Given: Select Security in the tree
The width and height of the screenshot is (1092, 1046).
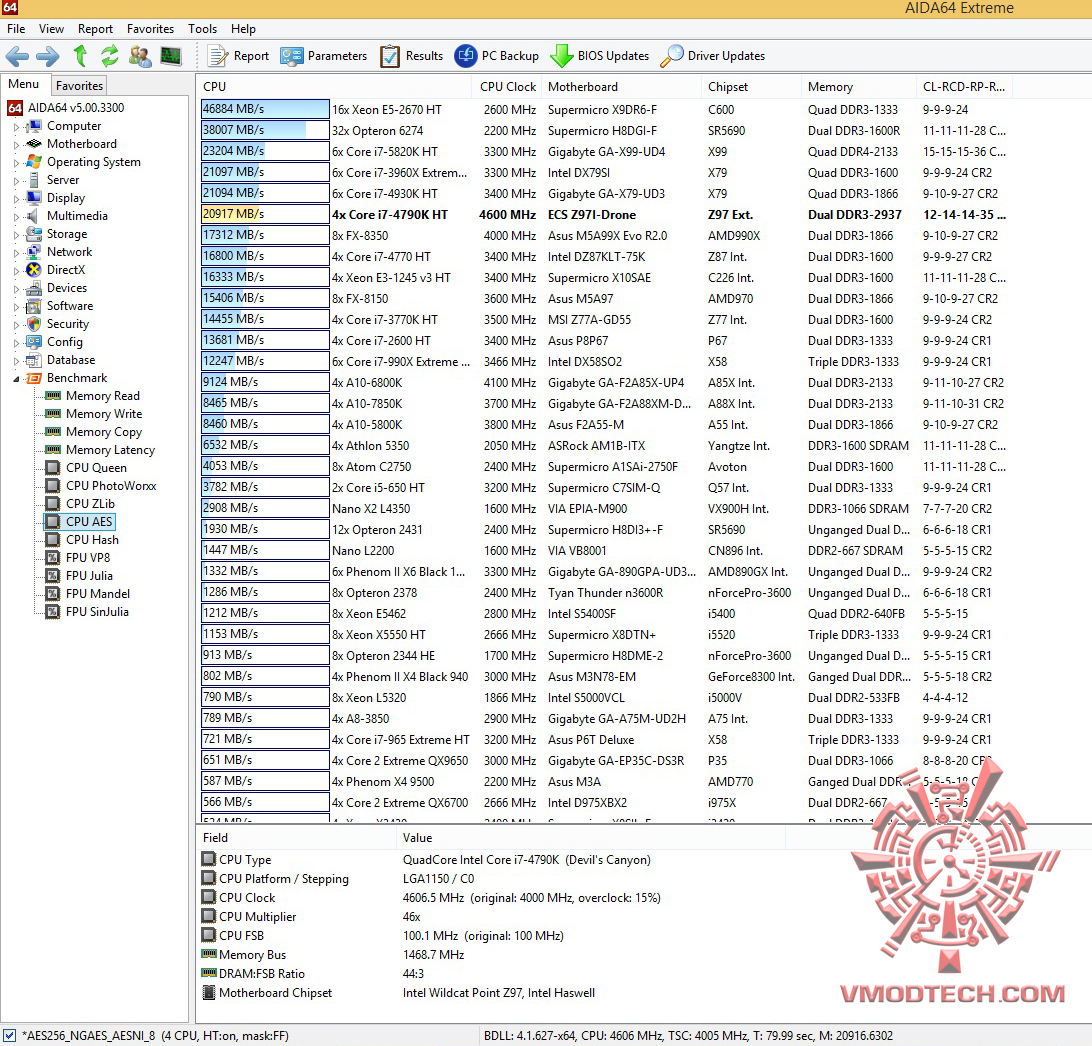Looking at the screenshot, I should tap(68, 324).
